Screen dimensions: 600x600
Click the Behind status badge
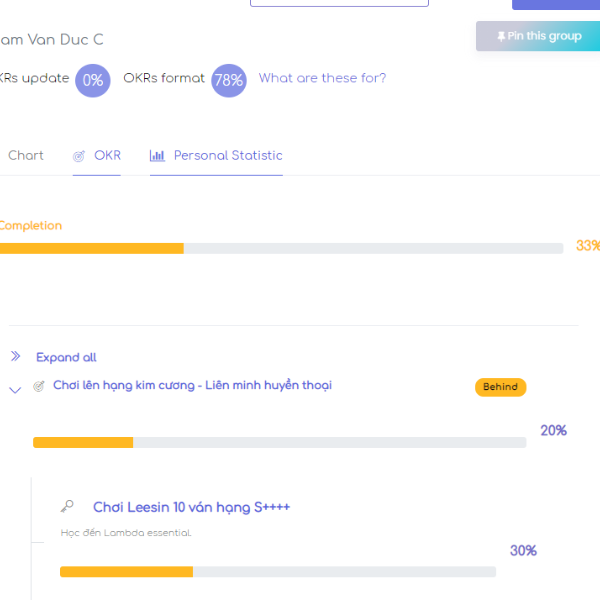click(500, 387)
